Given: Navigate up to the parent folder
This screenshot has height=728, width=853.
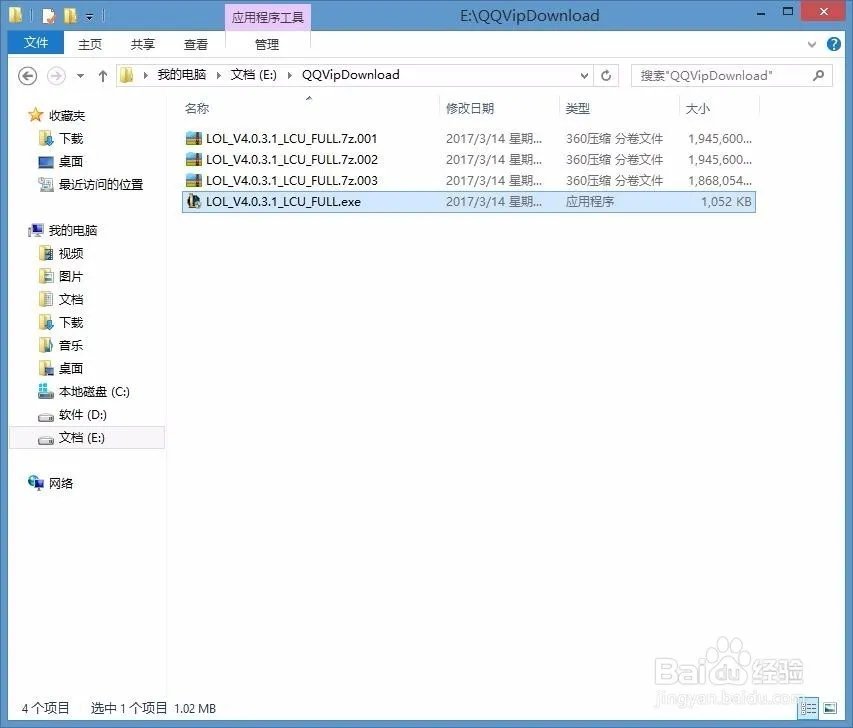Looking at the screenshot, I should click(103, 75).
